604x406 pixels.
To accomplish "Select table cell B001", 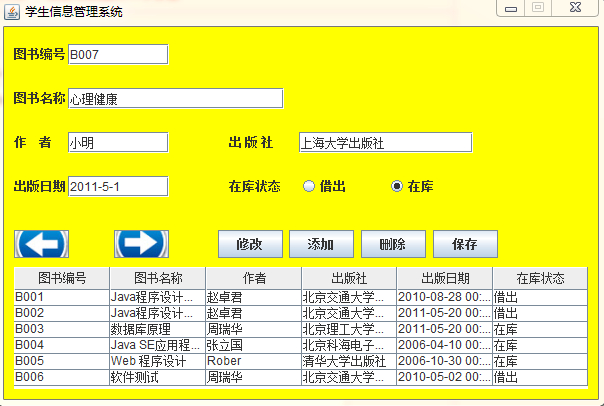I will (62, 297).
